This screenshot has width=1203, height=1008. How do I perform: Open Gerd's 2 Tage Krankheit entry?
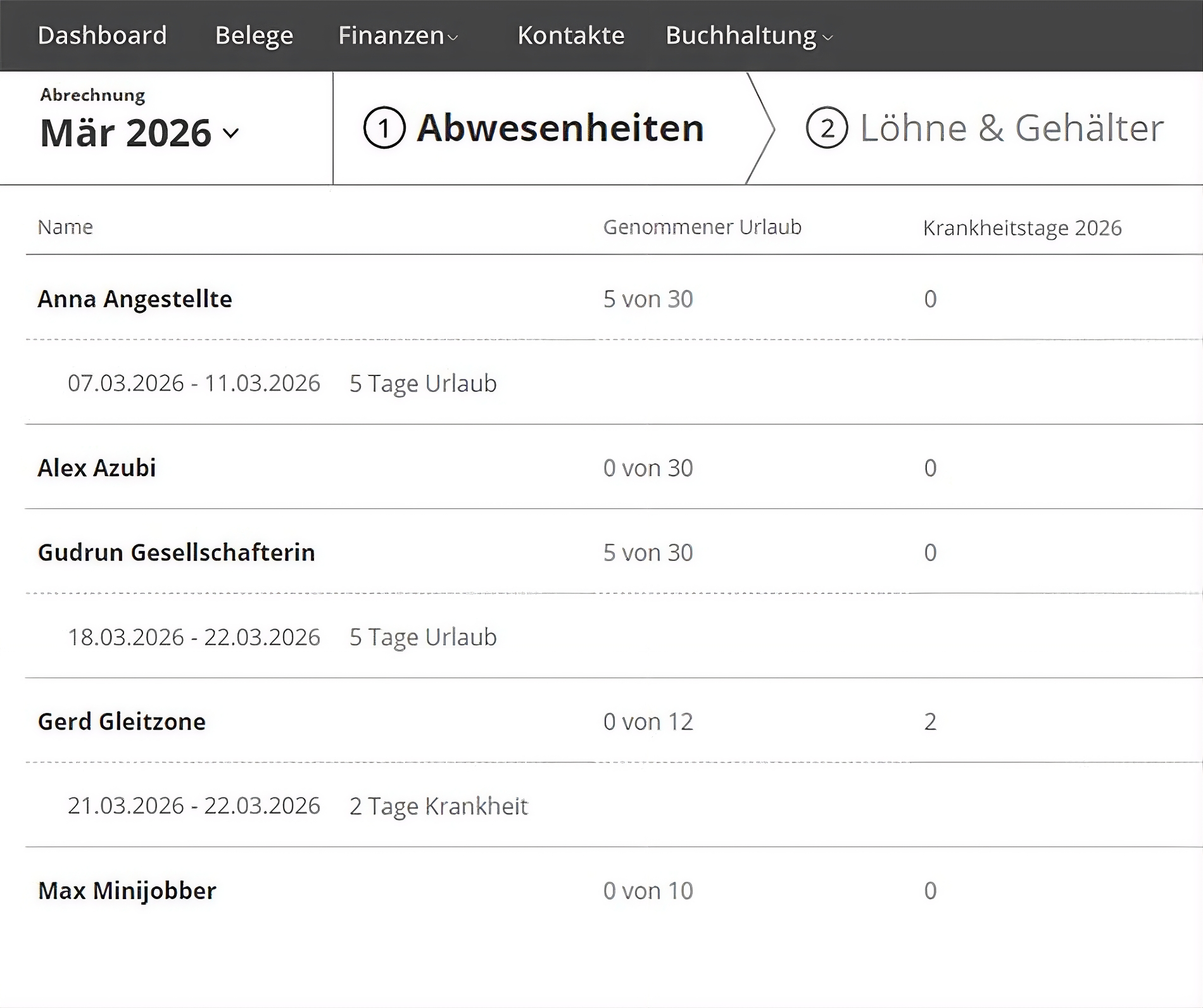click(x=438, y=806)
